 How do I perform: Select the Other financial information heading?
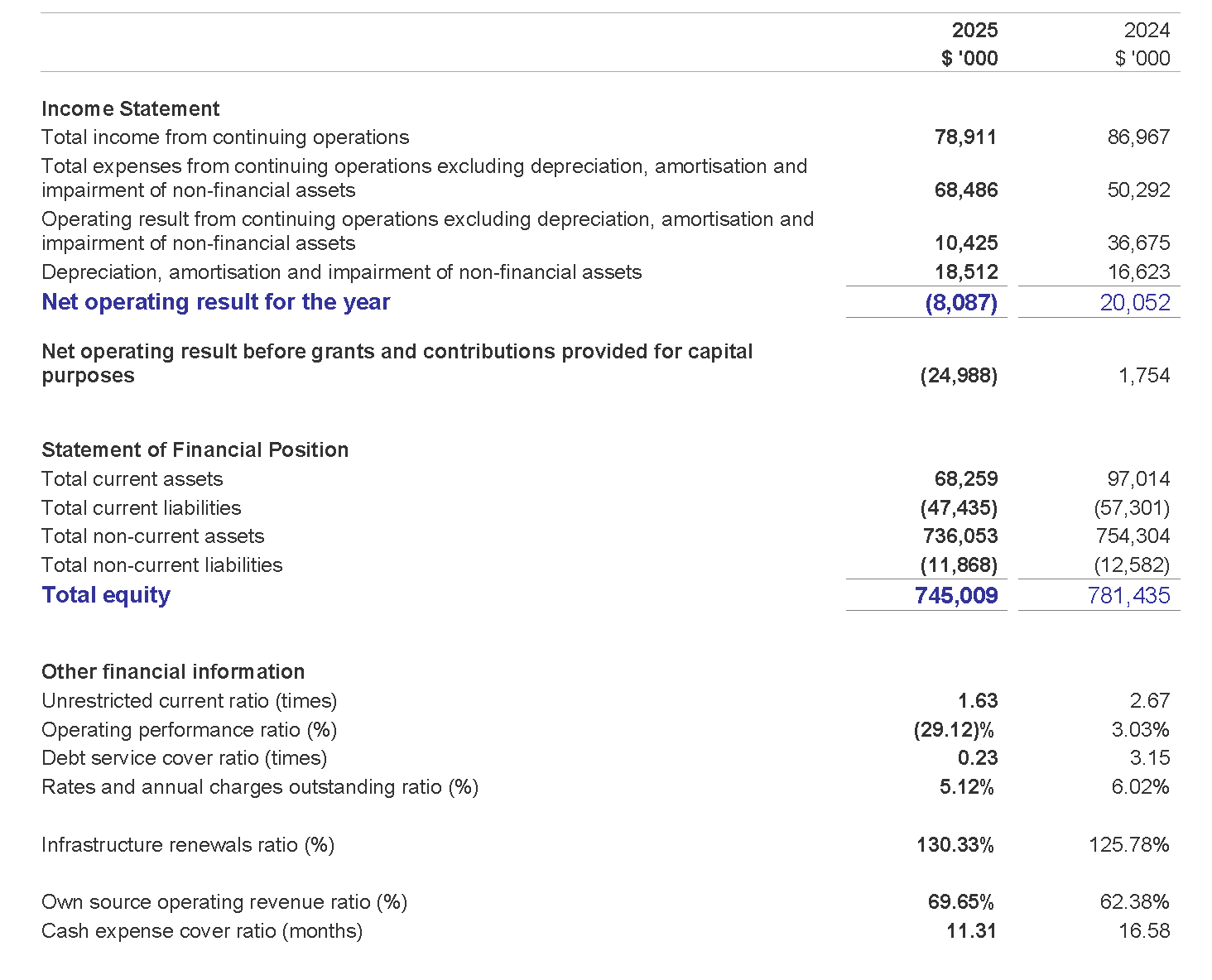click(173, 671)
